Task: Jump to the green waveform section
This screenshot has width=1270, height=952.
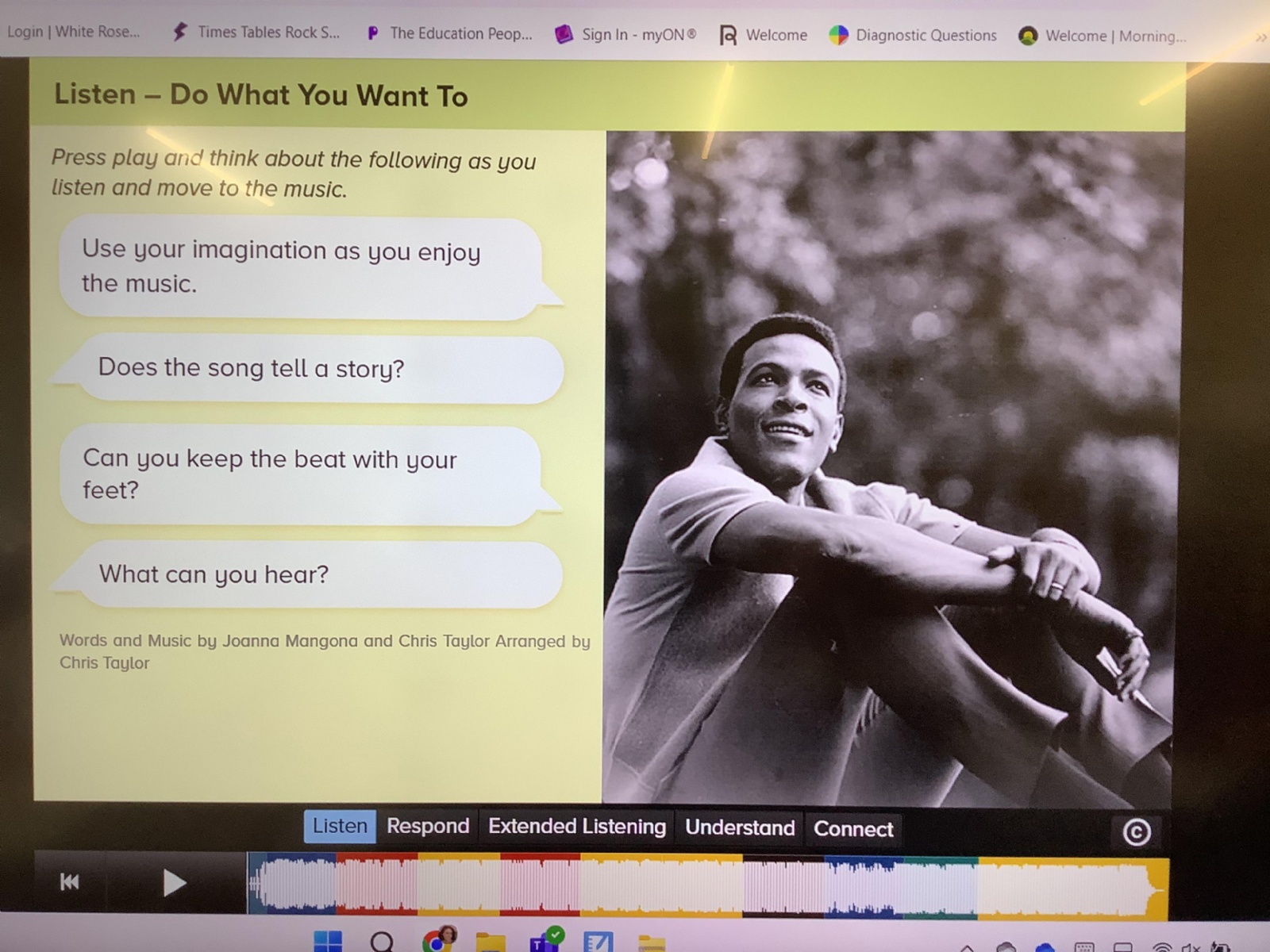Action: pyautogui.click(x=941, y=888)
